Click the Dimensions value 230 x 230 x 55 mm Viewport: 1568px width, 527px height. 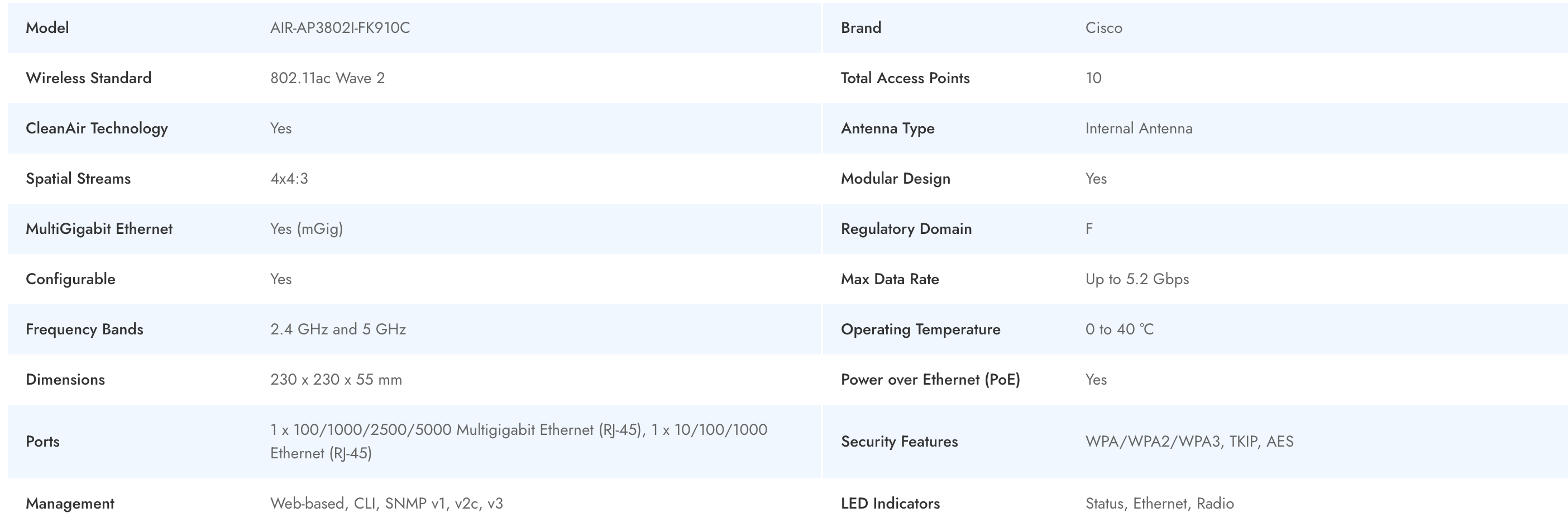336,379
